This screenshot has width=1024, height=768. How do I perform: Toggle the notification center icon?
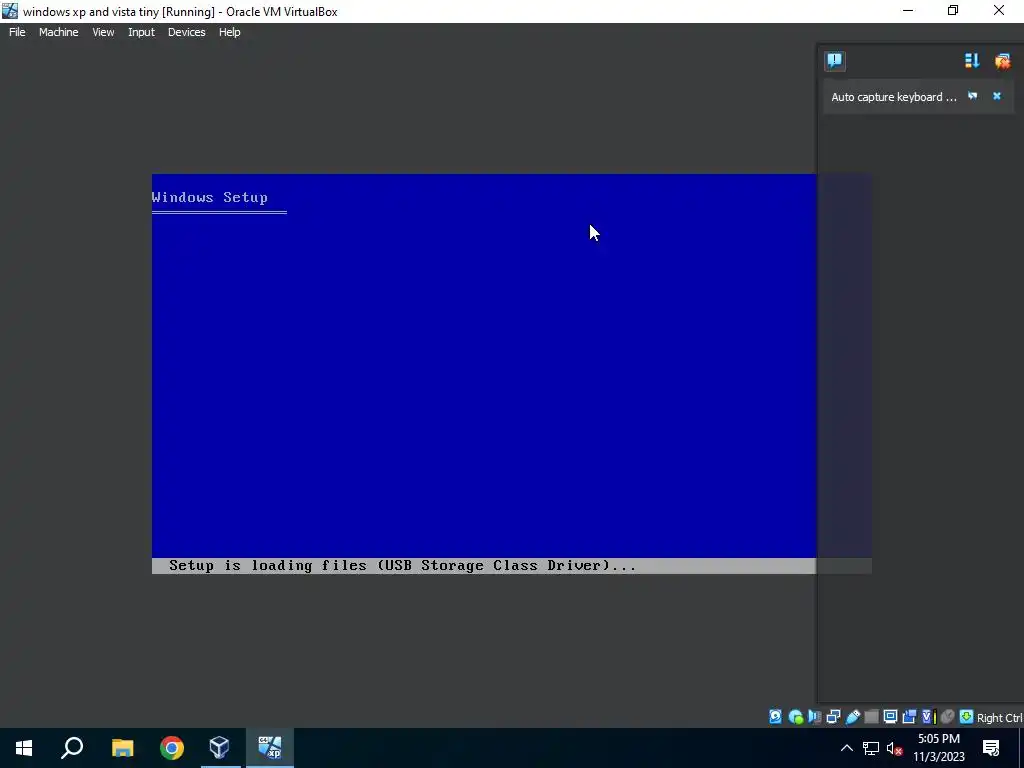point(835,61)
